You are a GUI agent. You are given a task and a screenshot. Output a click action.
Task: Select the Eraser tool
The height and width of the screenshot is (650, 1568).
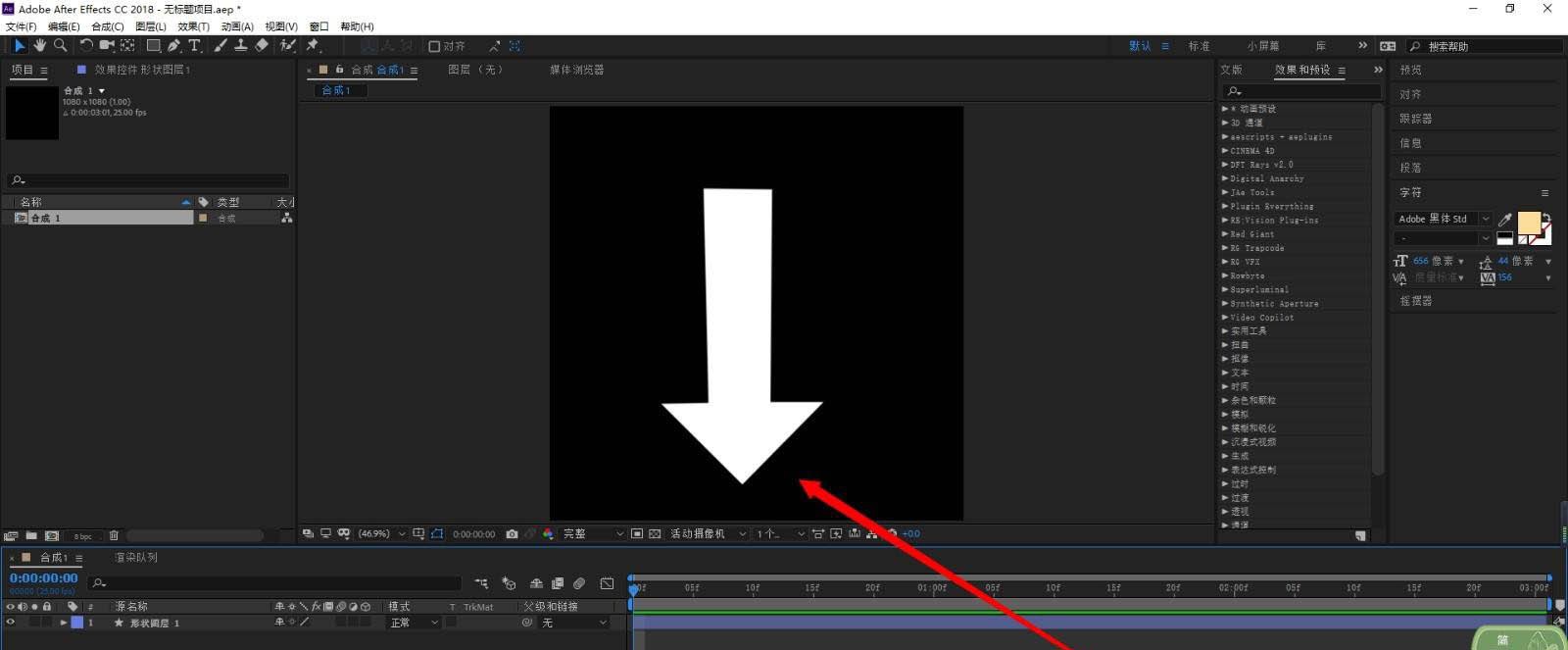pyautogui.click(x=262, y=45)
